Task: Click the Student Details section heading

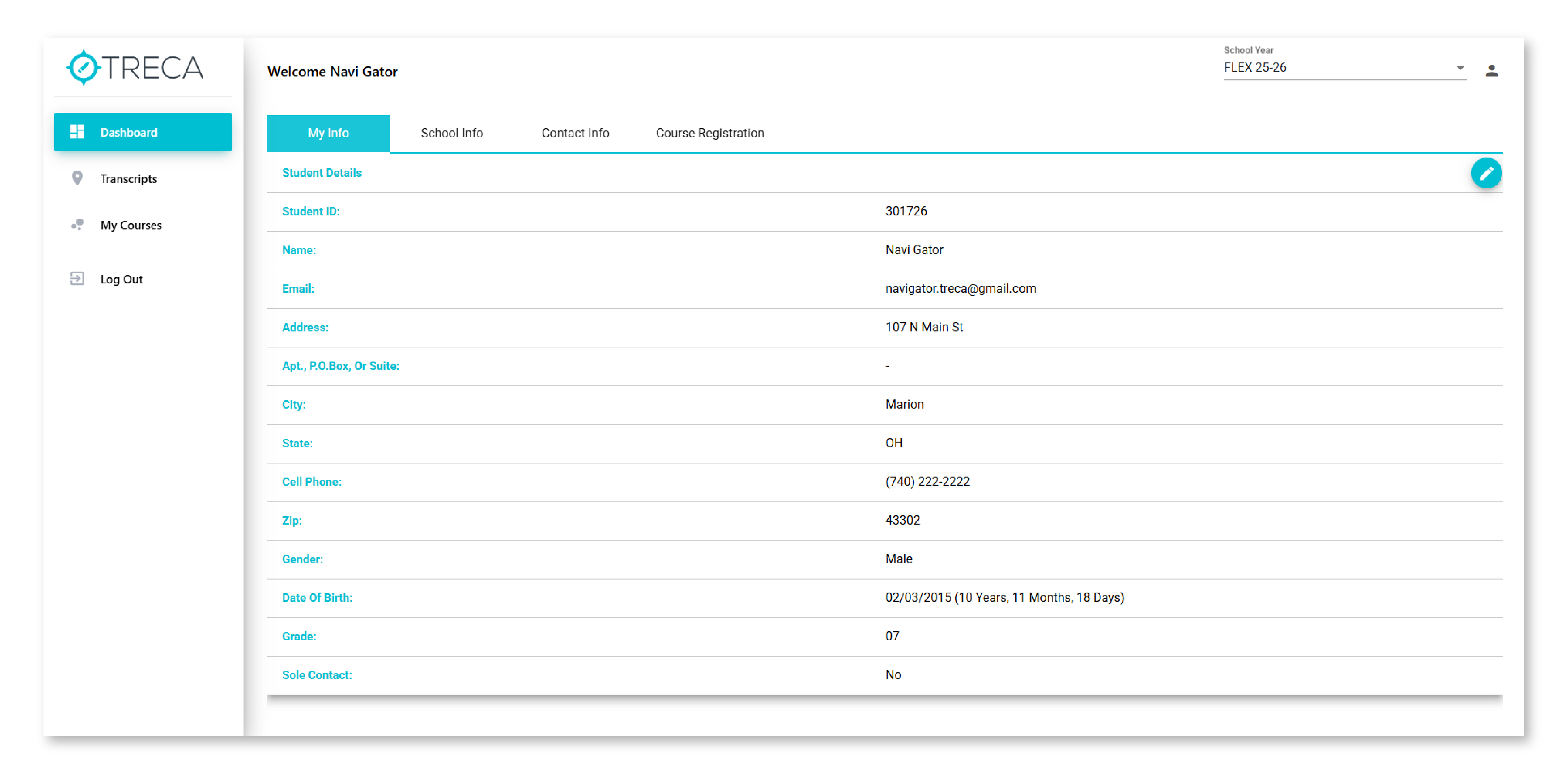Action: (x=321, y=173)
